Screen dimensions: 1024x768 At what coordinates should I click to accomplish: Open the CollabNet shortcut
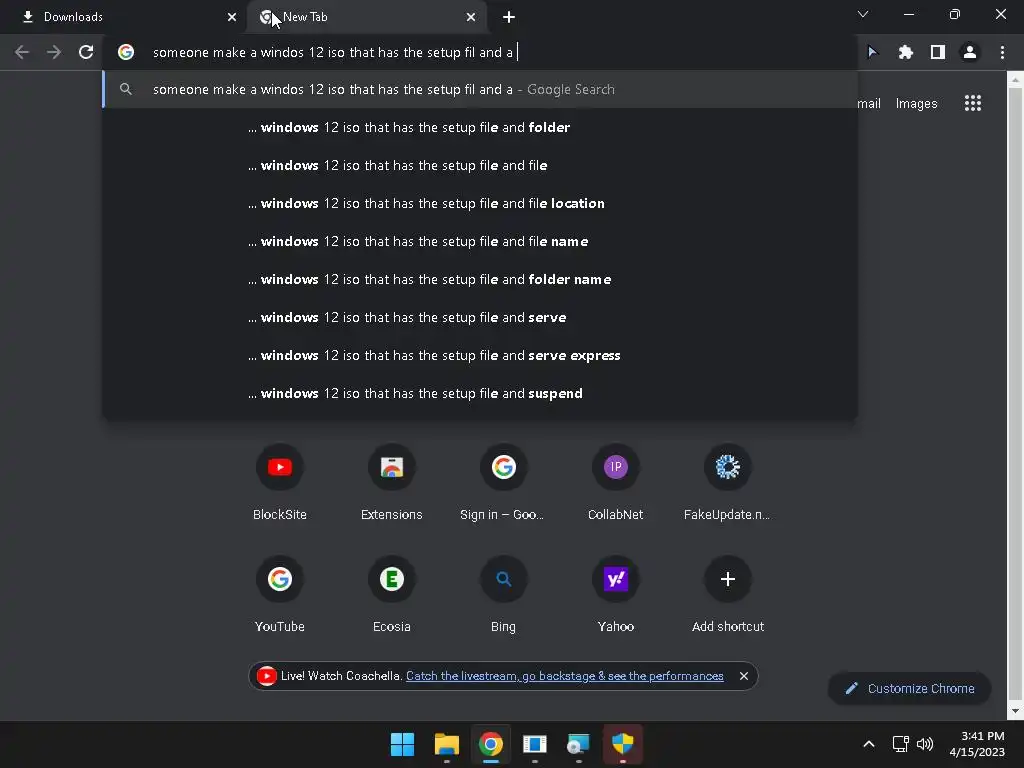[x=615, y=483]
